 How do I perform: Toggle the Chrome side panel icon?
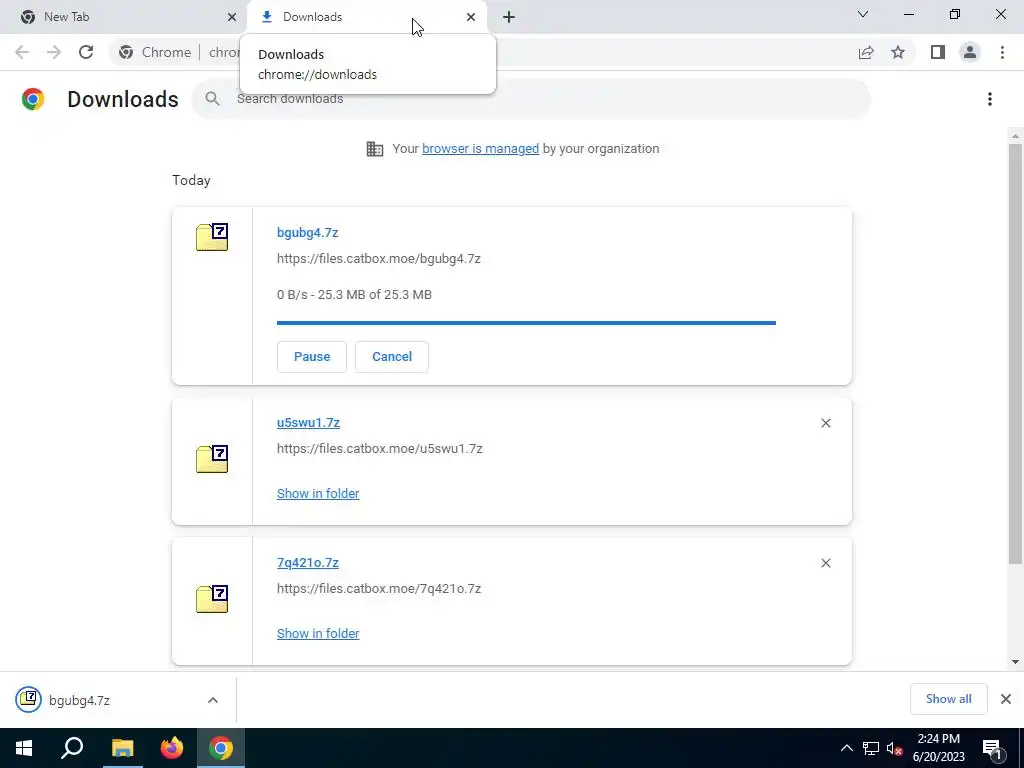pos(938,52)
